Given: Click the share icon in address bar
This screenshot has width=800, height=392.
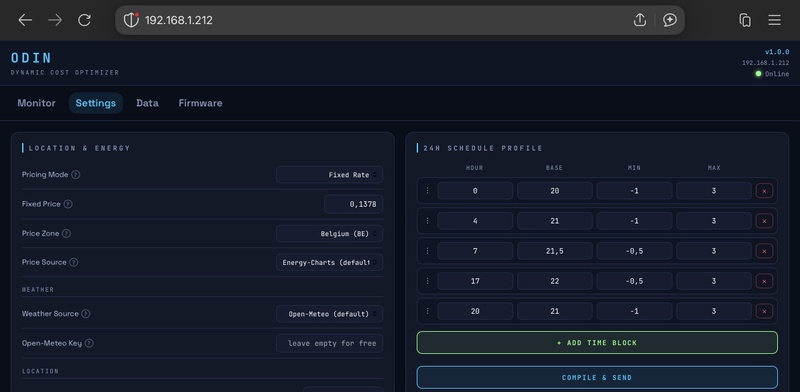Looking at the screenshot, I should (x=640, y=20).
